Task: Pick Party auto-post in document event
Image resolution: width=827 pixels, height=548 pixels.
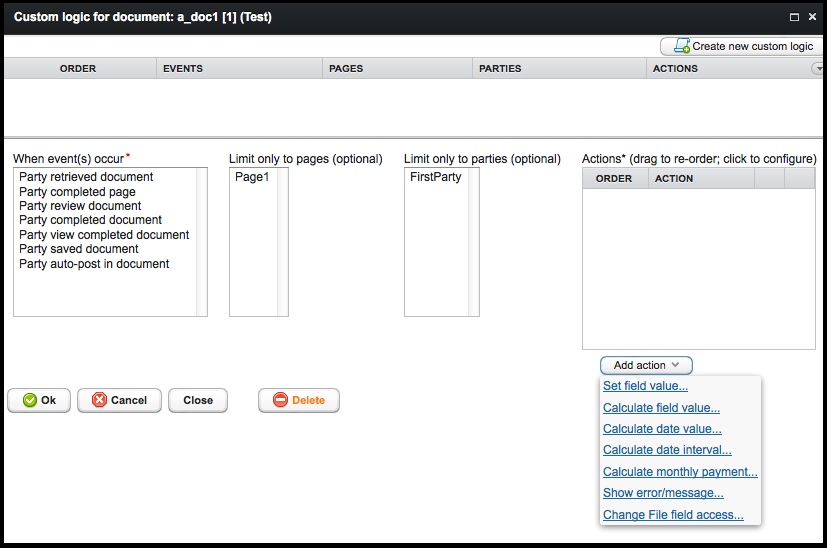Action: coord(94,264)
